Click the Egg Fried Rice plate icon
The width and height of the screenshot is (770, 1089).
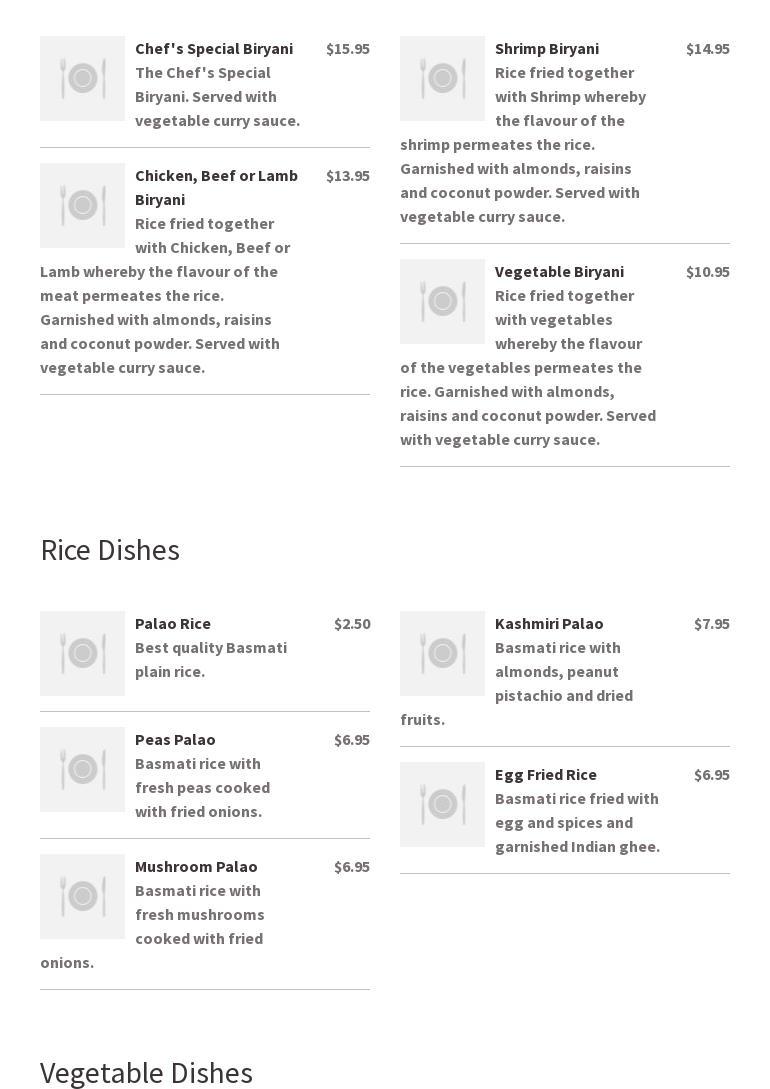click(x=442, y=805)
